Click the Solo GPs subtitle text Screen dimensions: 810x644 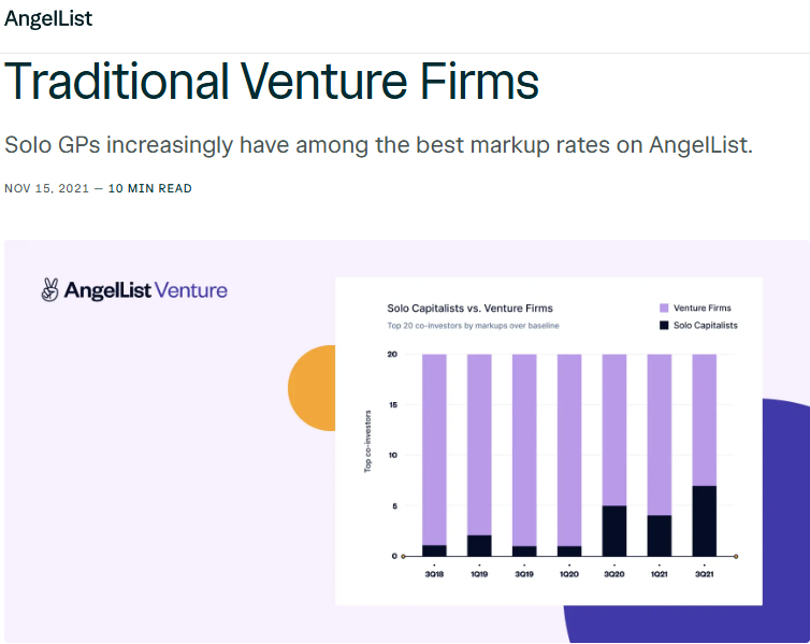379,145
